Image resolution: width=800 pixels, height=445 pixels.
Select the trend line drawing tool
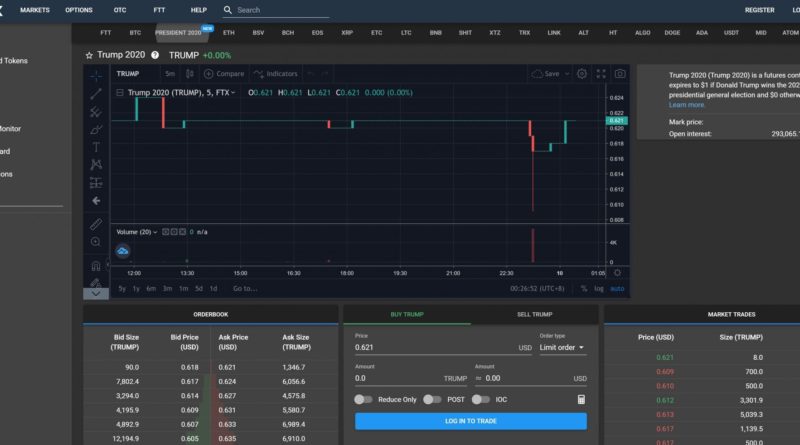[96, 94]
